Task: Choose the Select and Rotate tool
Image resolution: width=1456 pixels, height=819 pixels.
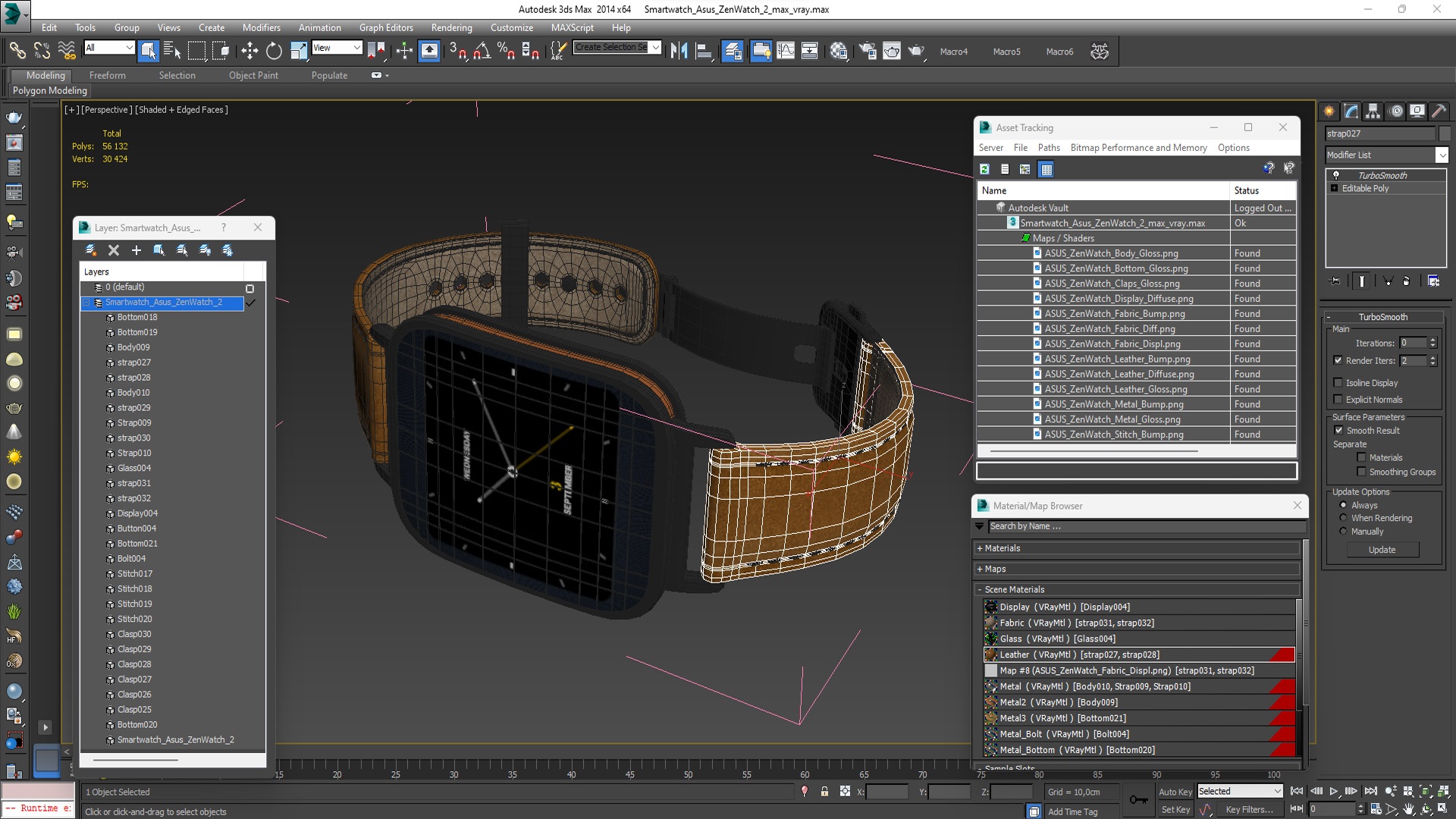Action: pos(274,51)
